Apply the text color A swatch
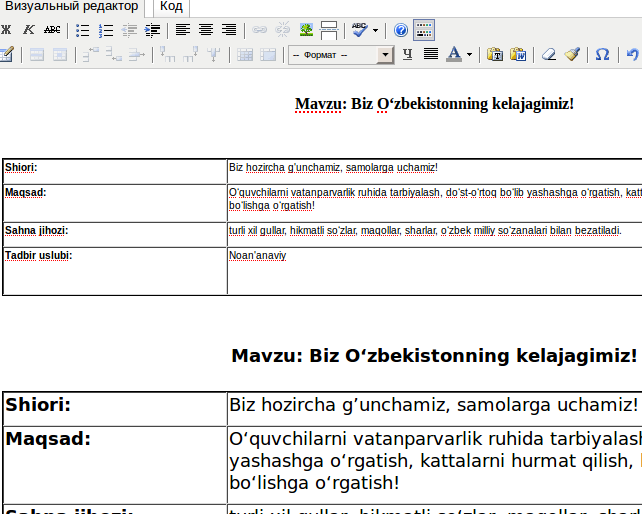This screenshot has height=514, width=642. (454, 54)
